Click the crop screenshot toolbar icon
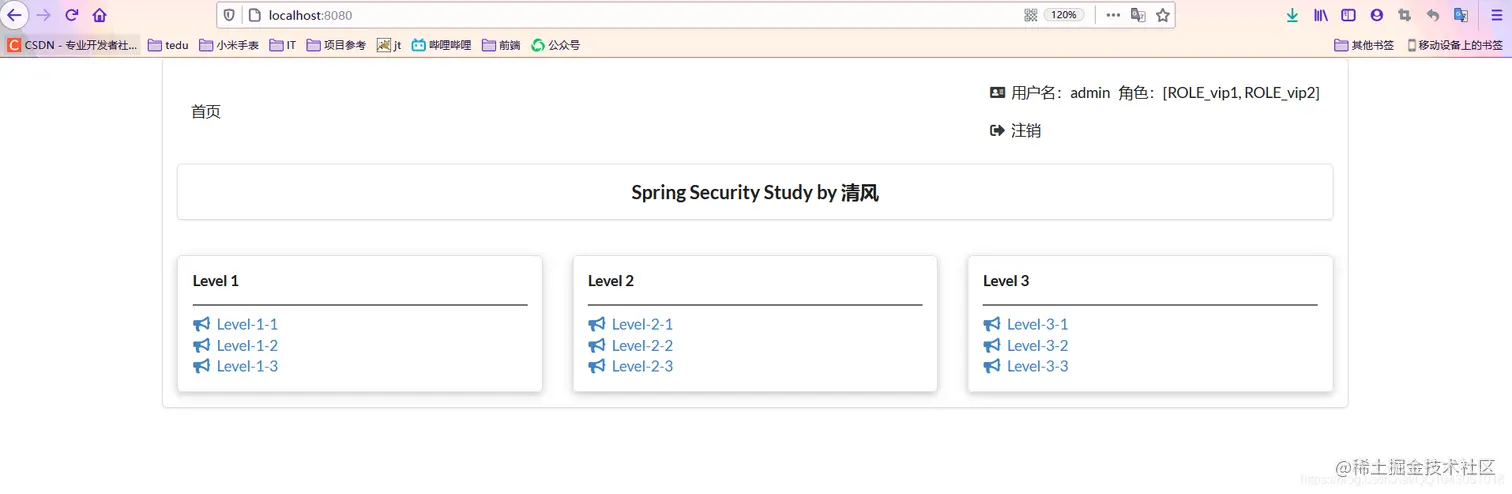1512x494 pixels. 1405,15
